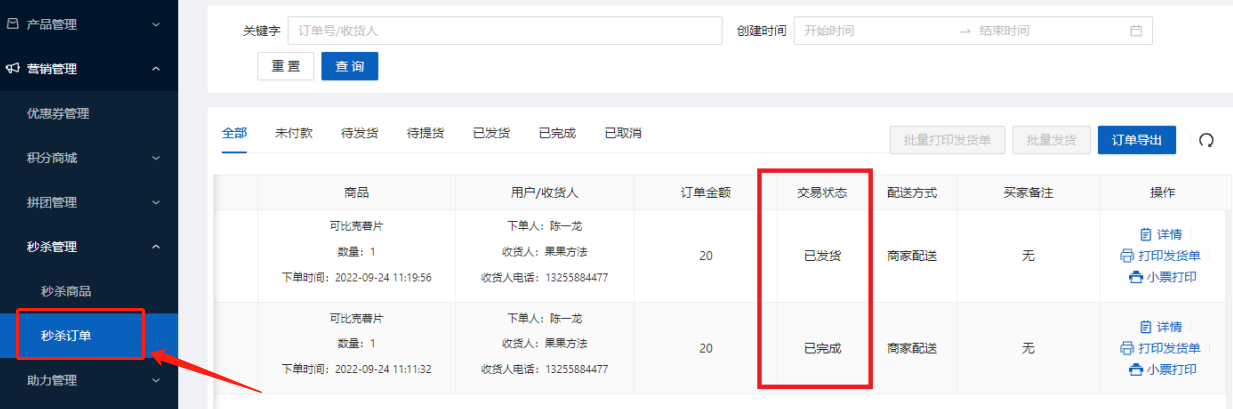1233x409 pixels.
Task: Click the calendar icon in date range field
Action: pos(1136,31)
